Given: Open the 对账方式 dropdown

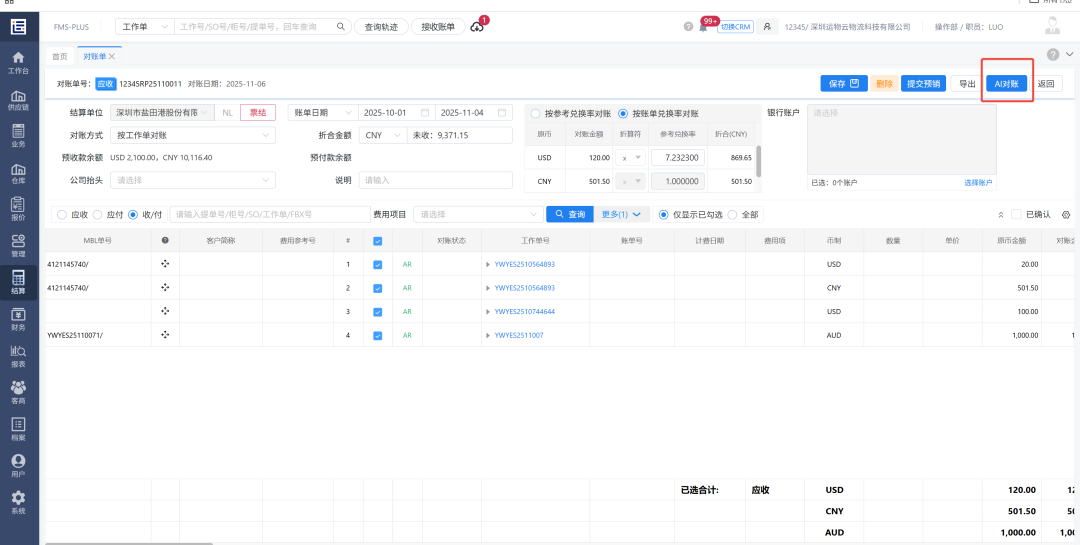Looking at the screenshot, I should point(193,135).
